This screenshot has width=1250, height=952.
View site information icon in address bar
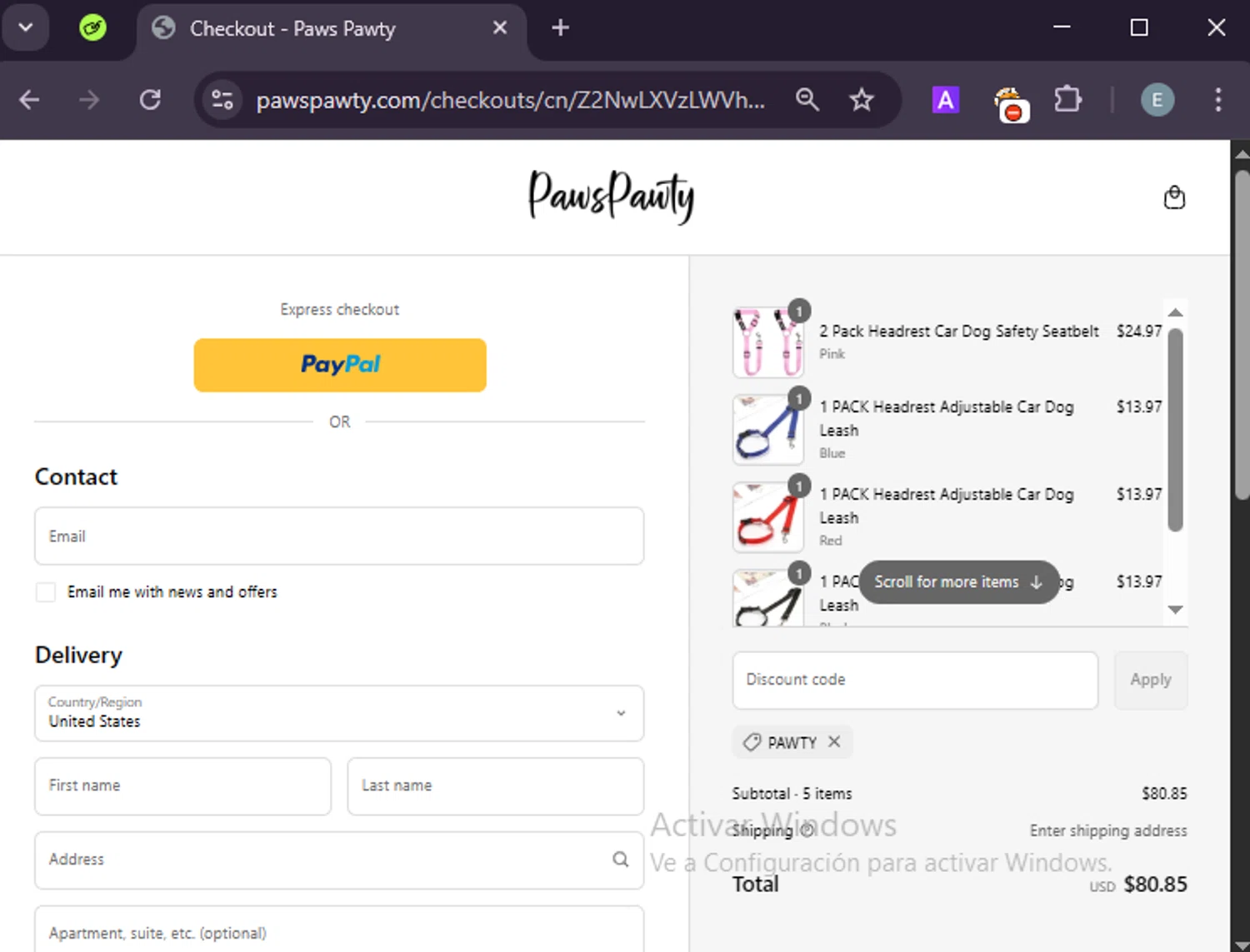click(x=222, y=100)
